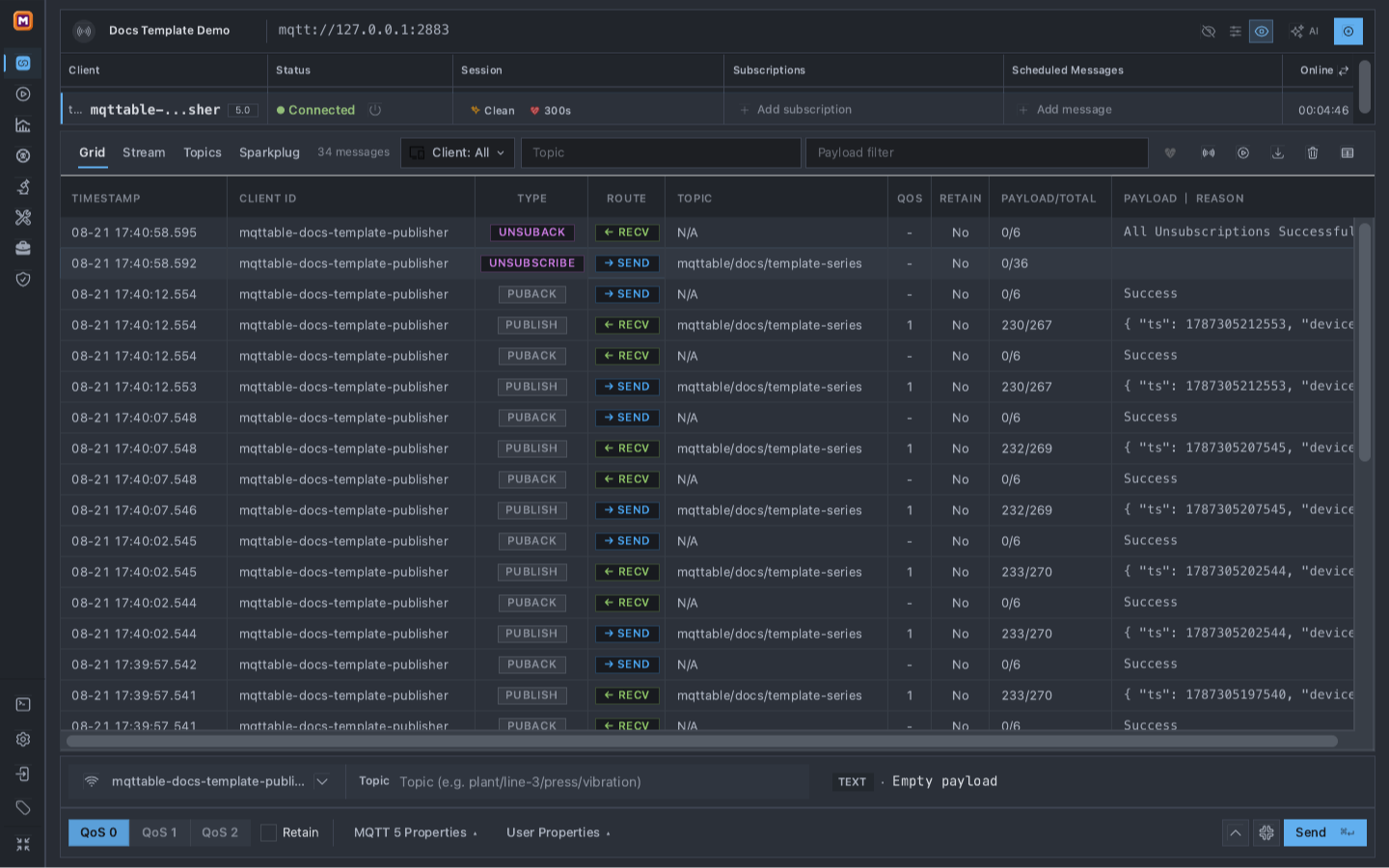Click the blue record target button

pos(1348,32)
